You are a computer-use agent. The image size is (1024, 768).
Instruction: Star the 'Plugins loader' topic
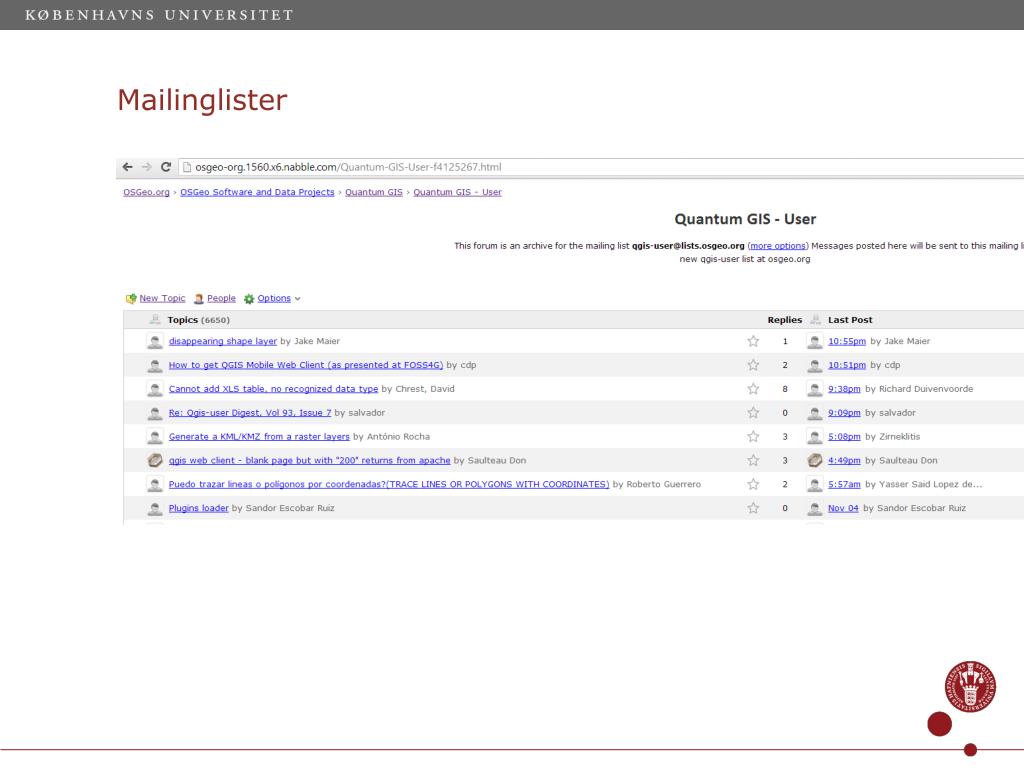point(753,508)
